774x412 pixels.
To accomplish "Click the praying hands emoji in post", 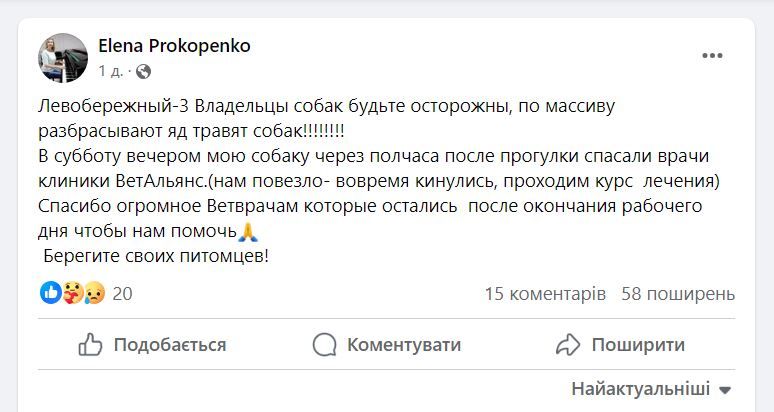I will click(x=249, y=233).
